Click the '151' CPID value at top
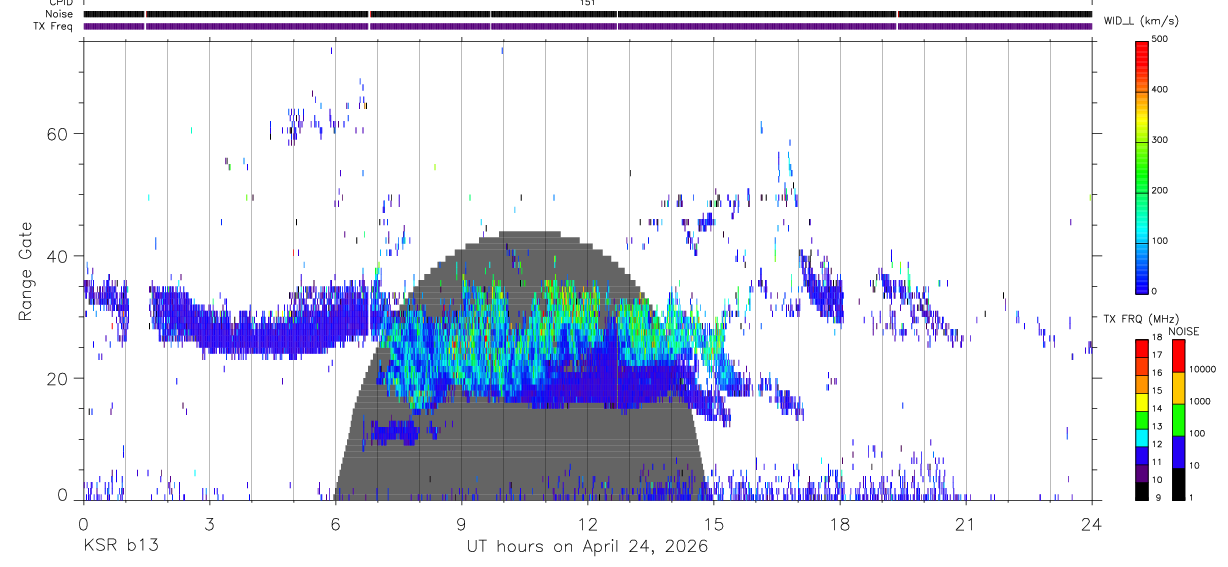The image size is (1228, 567). [587, 3]
